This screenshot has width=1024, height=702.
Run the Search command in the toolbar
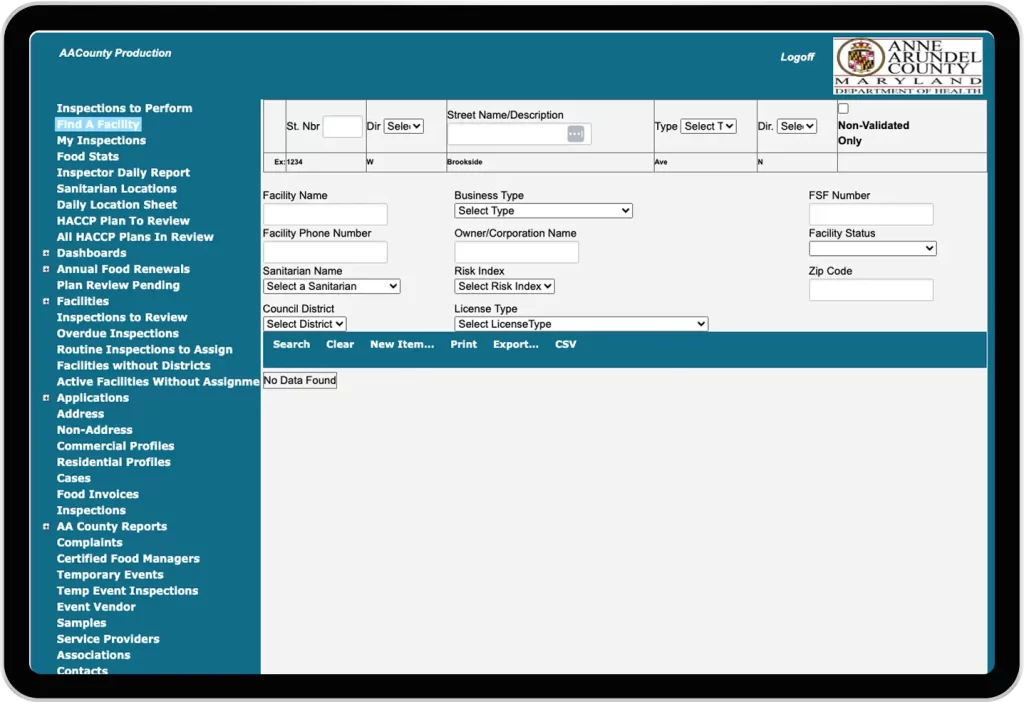[x=290, y=344]
